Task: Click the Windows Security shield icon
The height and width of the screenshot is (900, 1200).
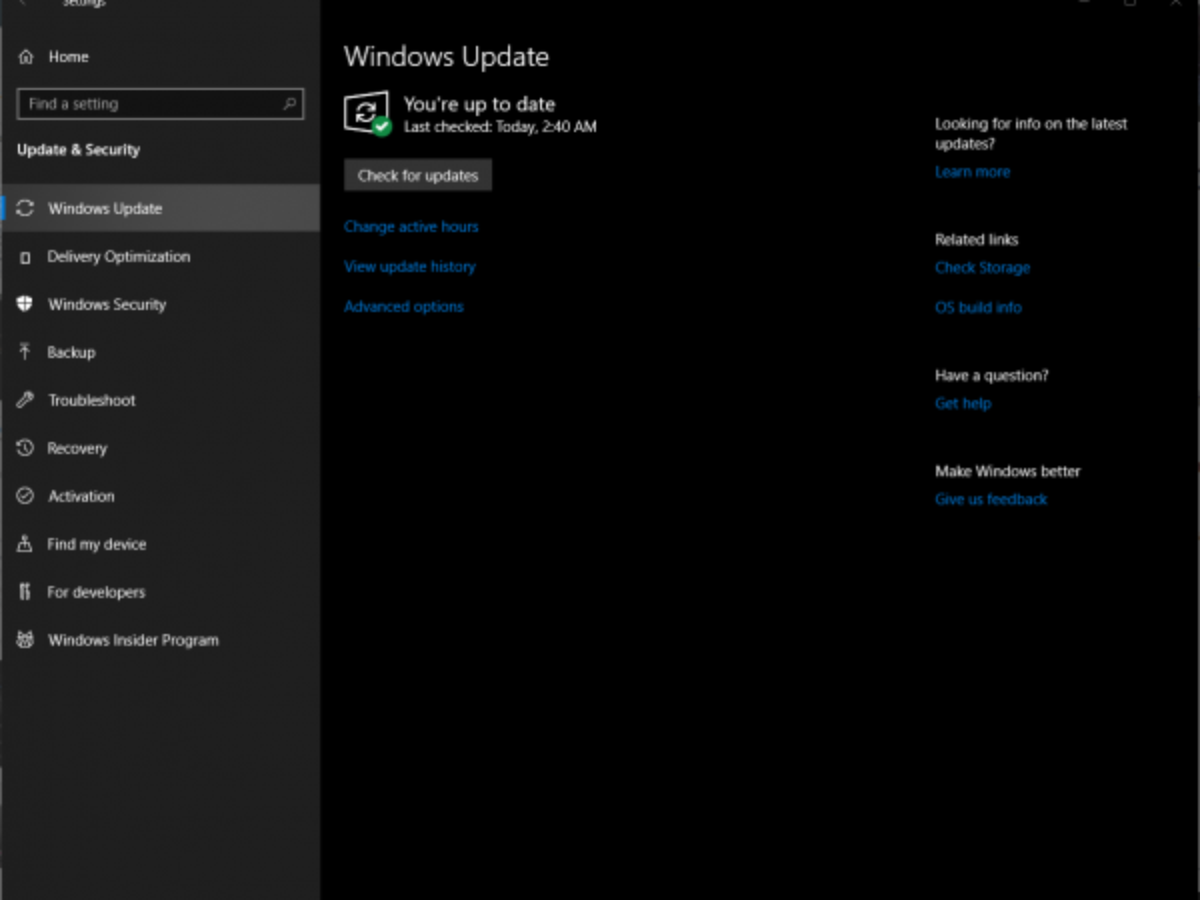Action: coord(26,305)
